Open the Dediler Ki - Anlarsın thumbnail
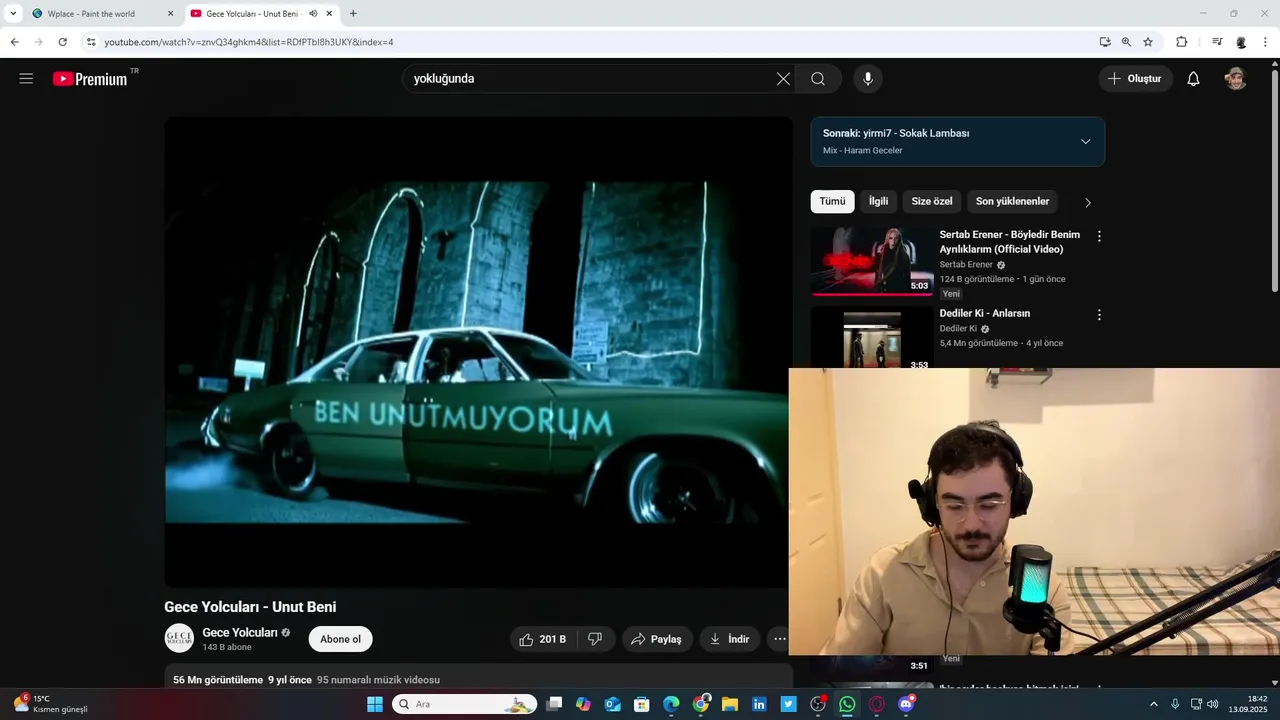The width and height of the screenshot is (1280, 720). coord(871,338)
